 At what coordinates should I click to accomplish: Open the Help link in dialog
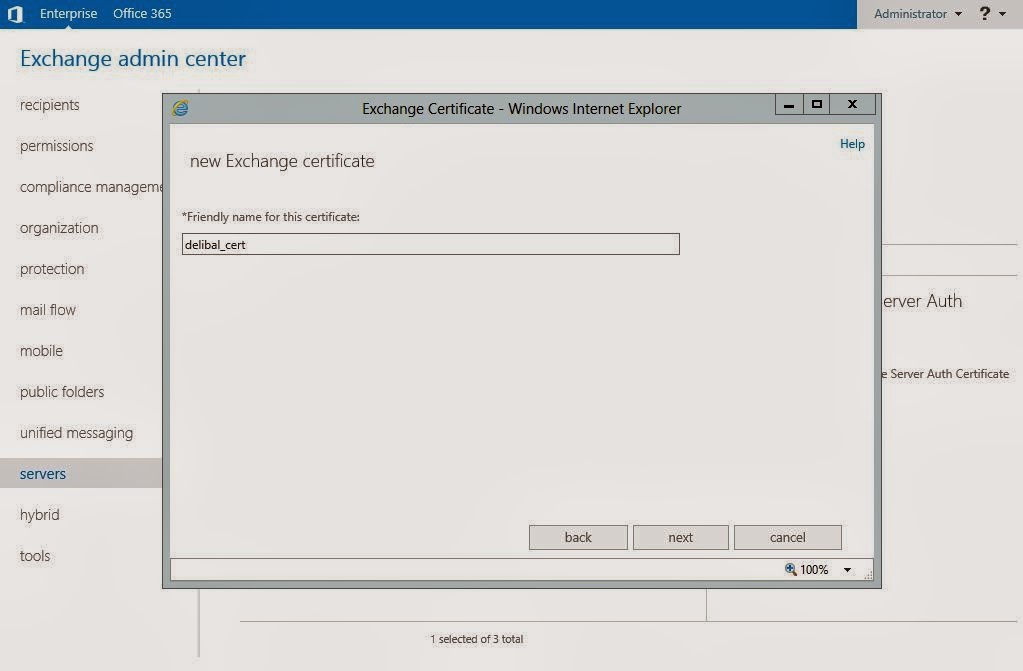click(x=852, y=144)
